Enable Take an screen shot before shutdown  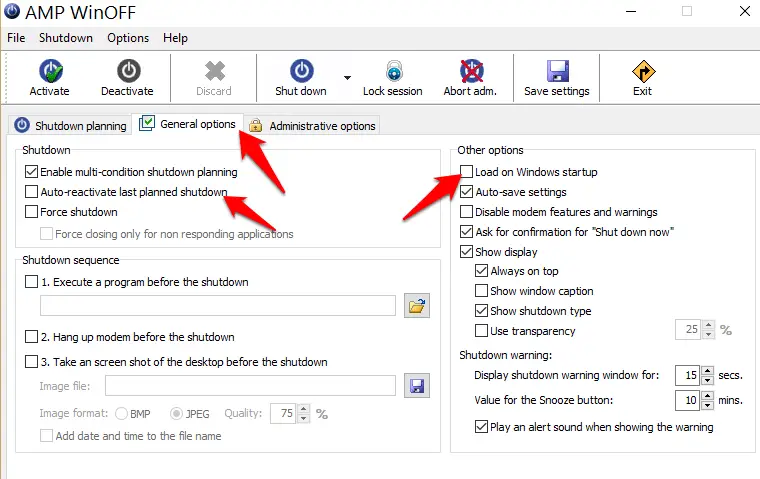click(32, 362)
